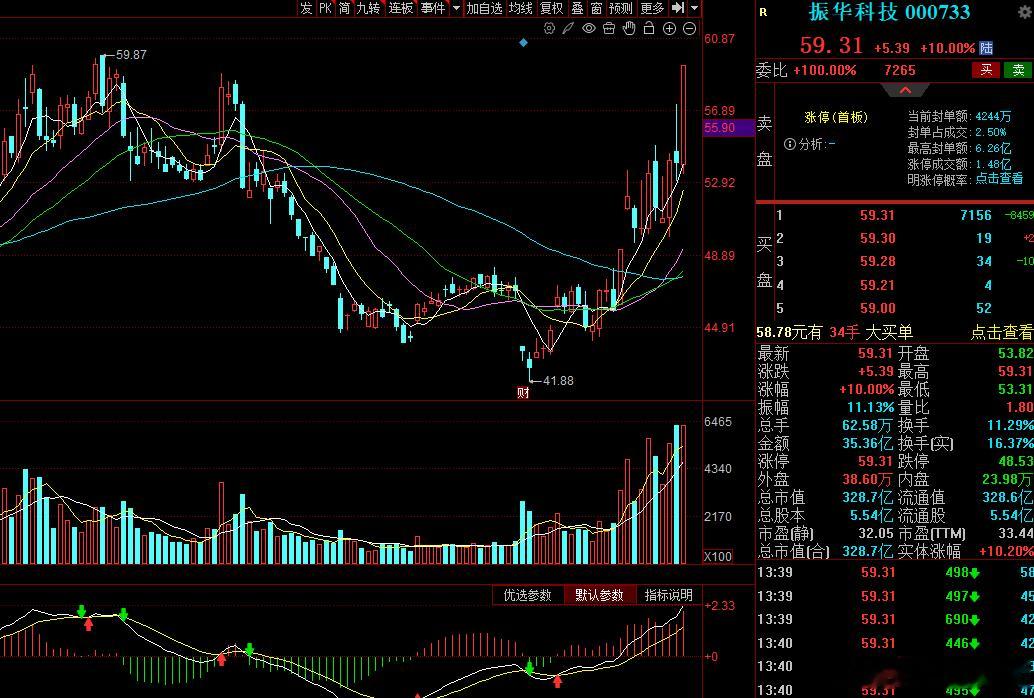Image resolution: width=1034 pixels, height=698 pixels.
Task: Click the stock title 振华科技 000733
Action: pos(889,12)
